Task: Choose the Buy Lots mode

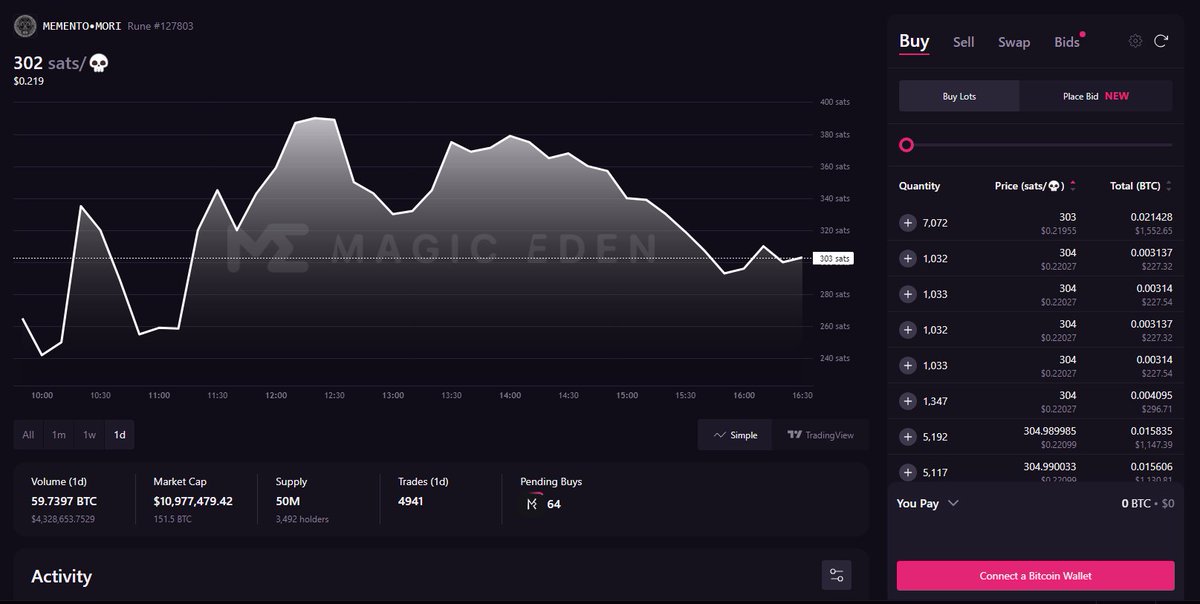Action: pos(959,96)
